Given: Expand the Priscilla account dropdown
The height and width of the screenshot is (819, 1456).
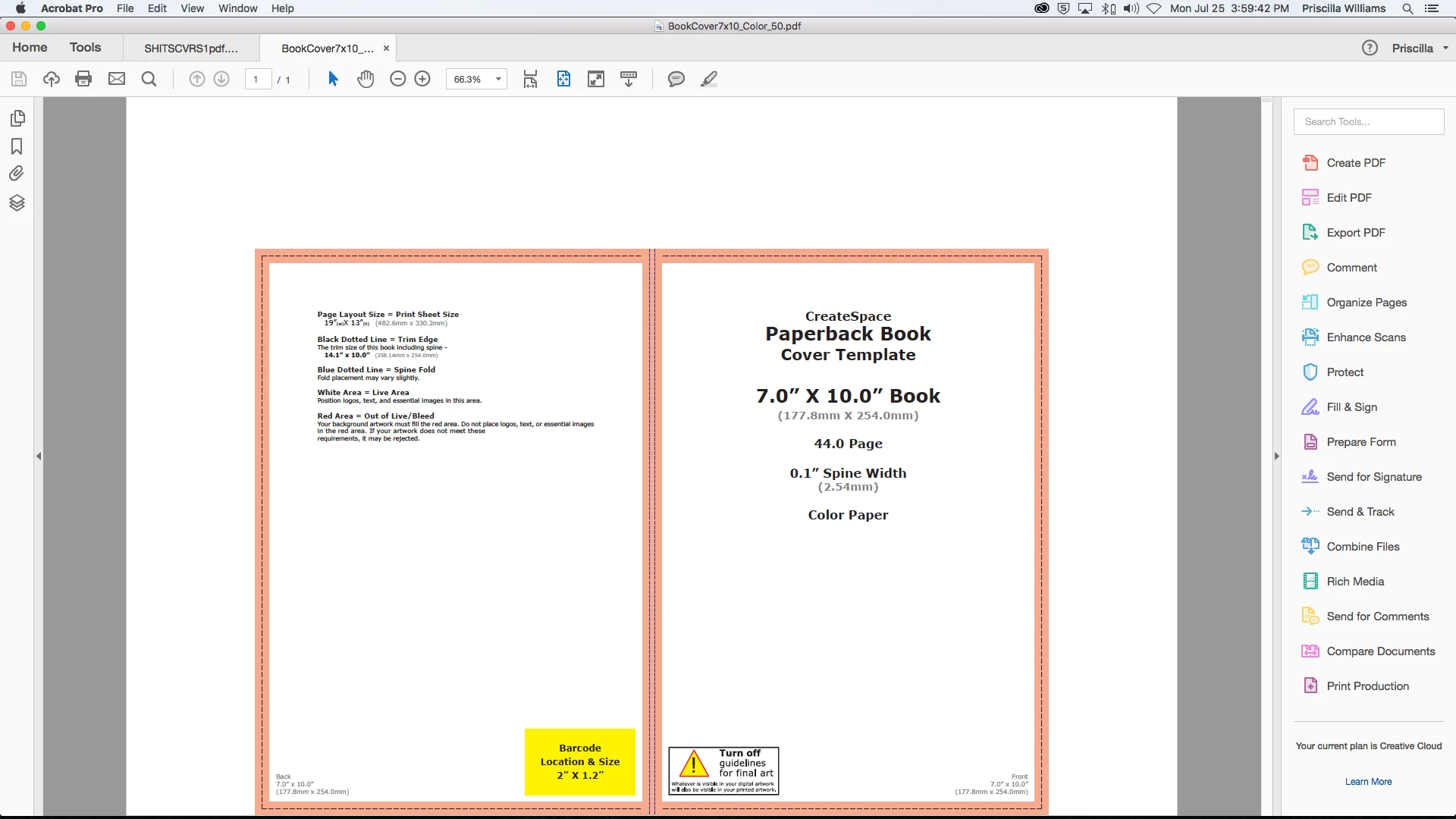Looking at the screenshot, I should pos(1445,48).
